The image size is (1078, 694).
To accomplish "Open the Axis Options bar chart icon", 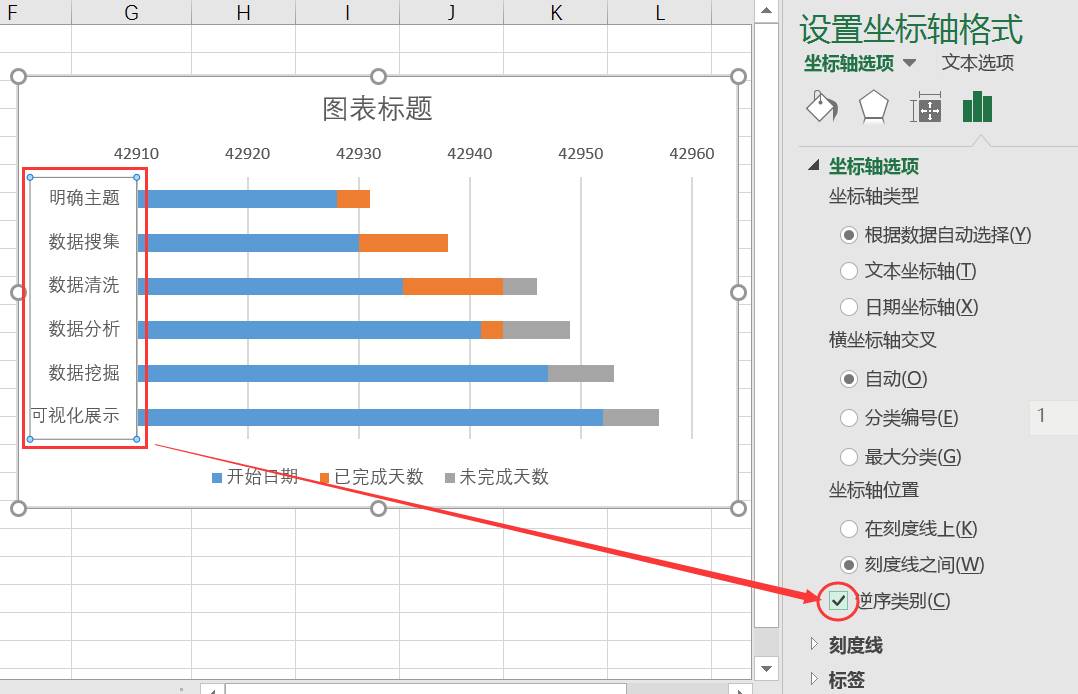I will pos(977,107).
